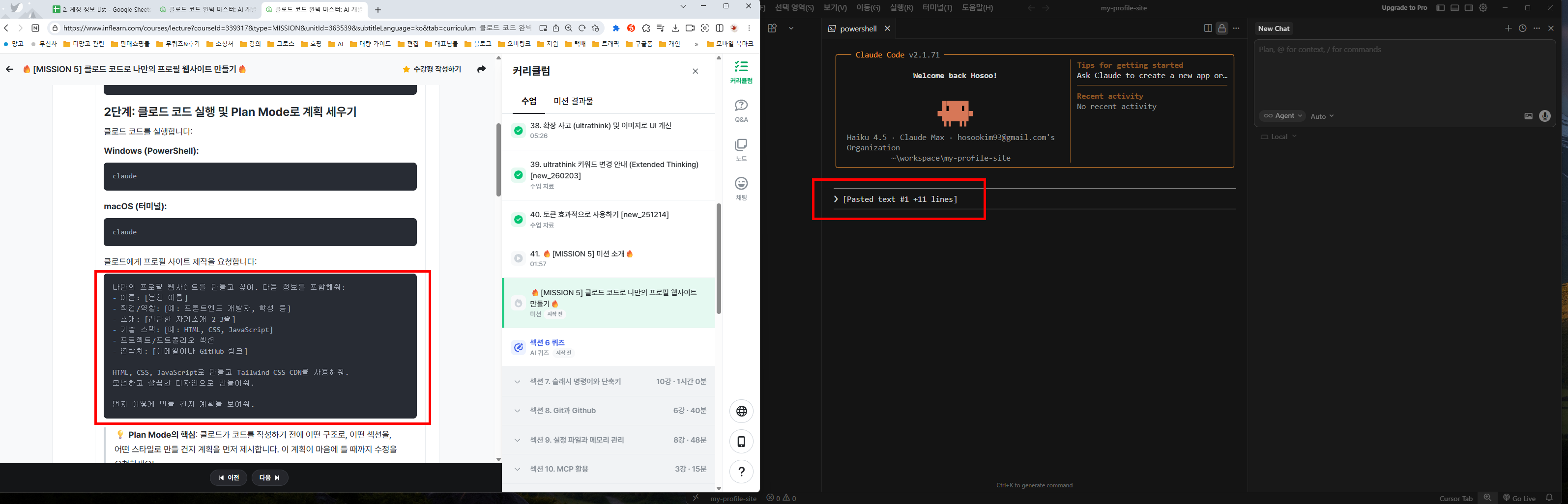Click the Chrome address bar URL
Image resolution: width=1568 pixels, height=504 pixels.
tap(269, 28)
